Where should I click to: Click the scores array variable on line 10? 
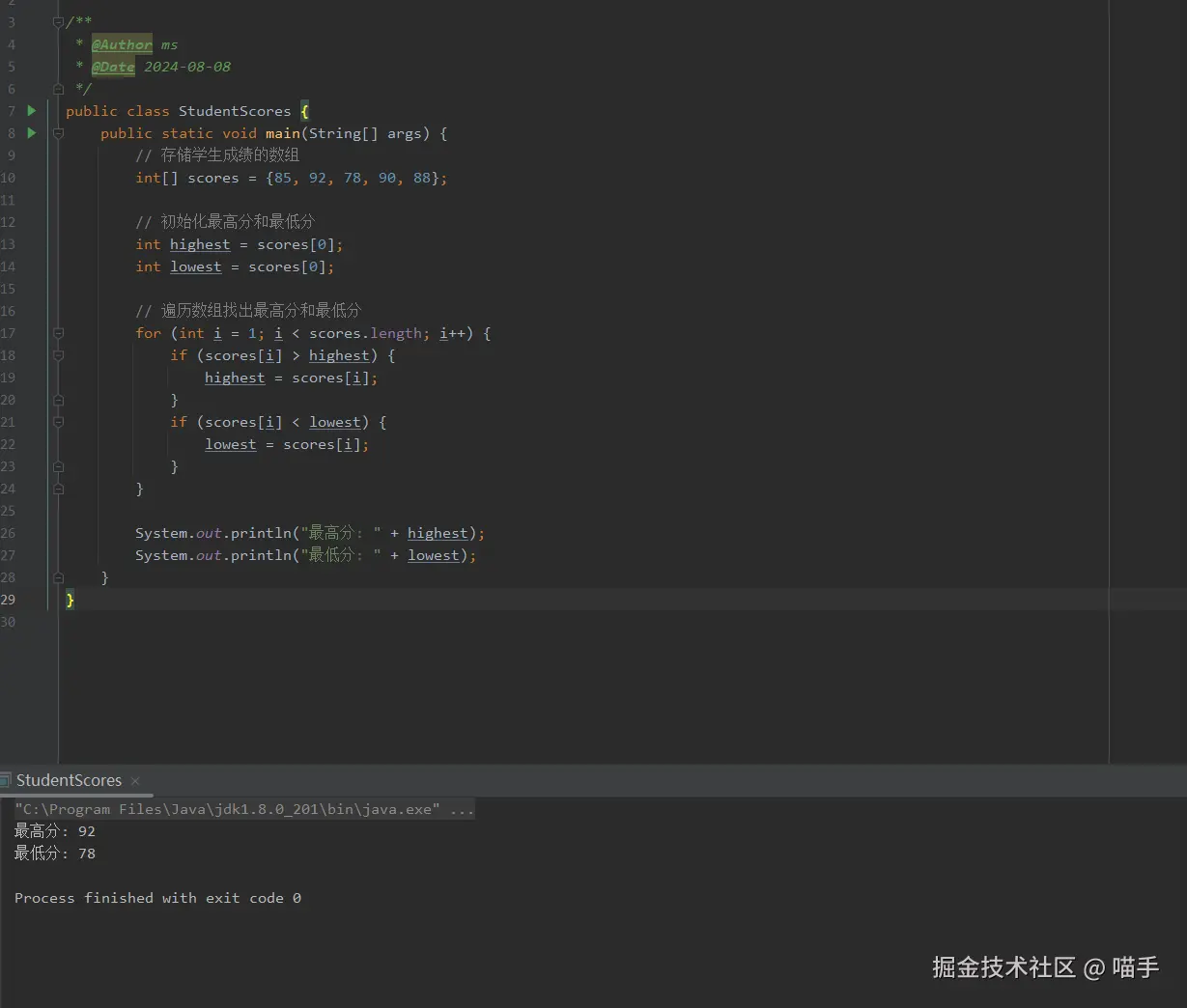pyautogui.click(x=213, y=178)
